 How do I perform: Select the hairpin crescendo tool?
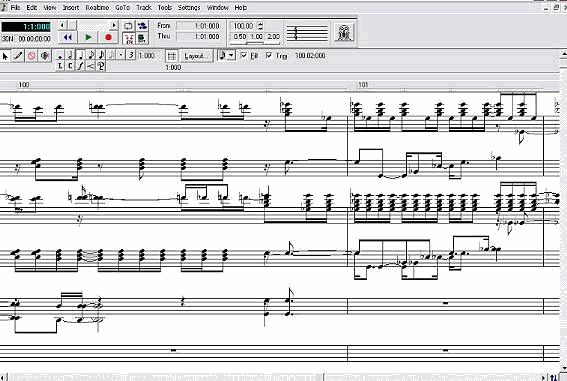point(91,66)
